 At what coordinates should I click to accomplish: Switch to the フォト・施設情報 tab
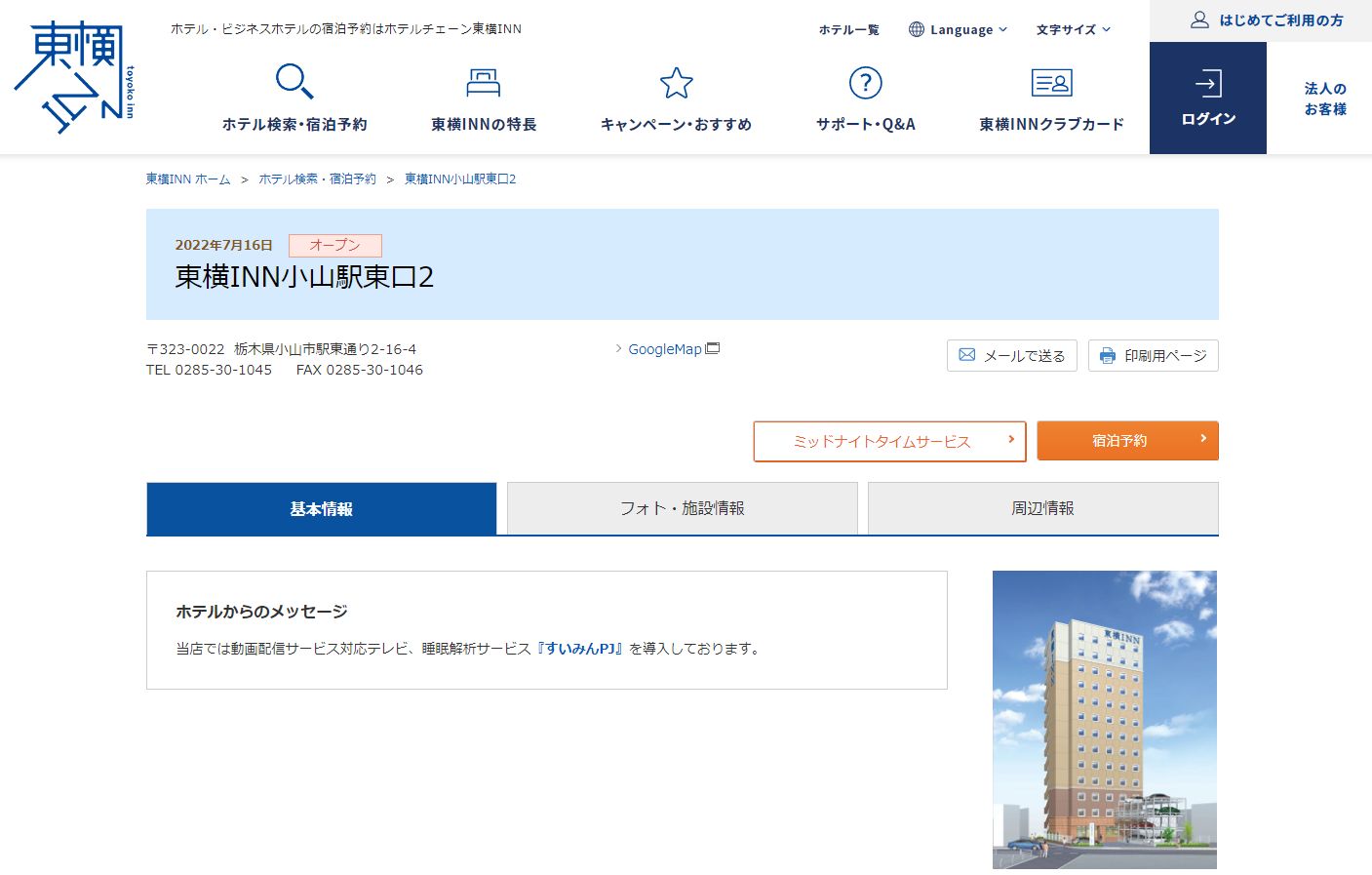(682, 508)
